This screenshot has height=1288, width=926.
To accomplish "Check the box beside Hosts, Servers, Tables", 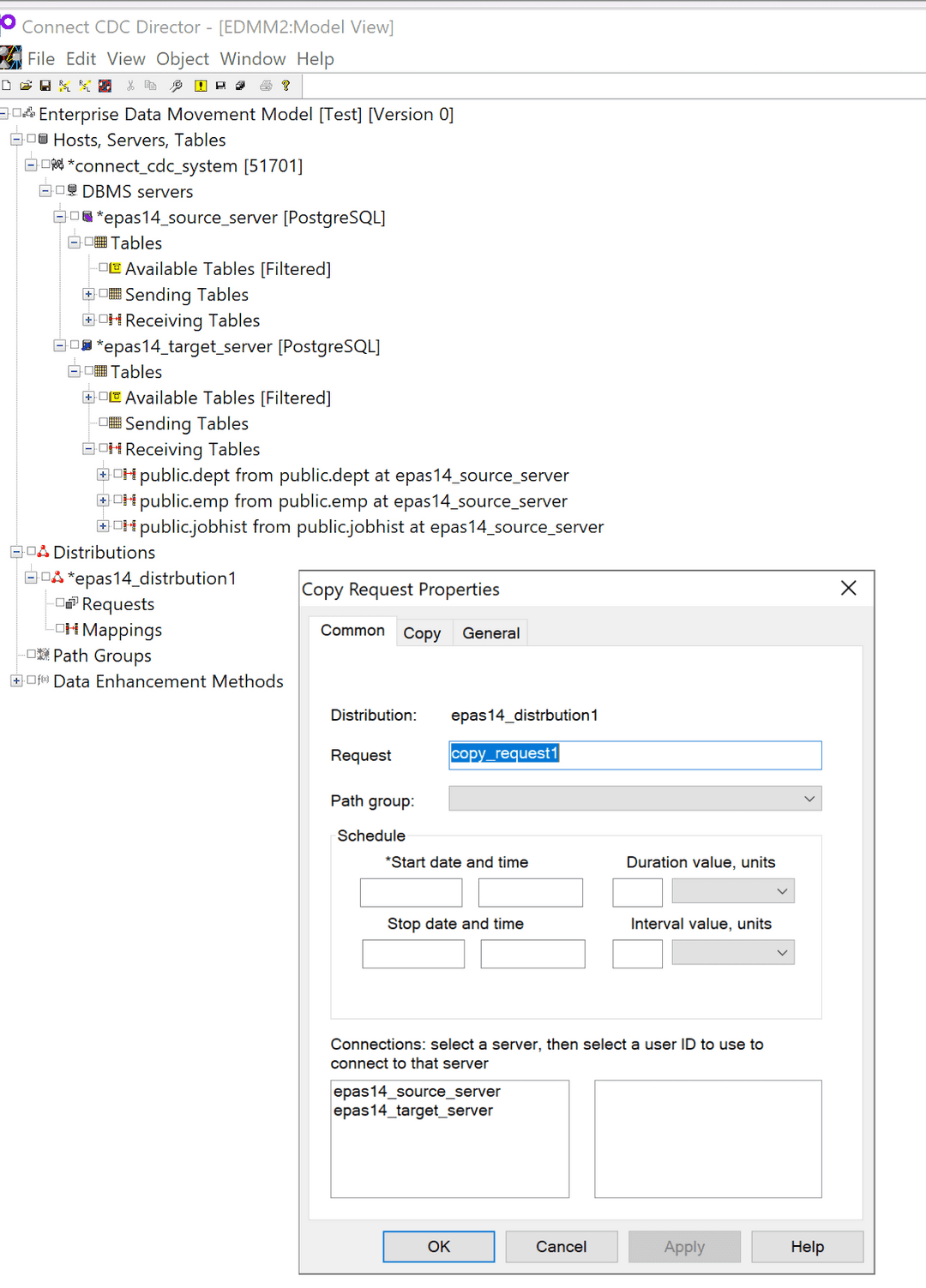I will [32, 139].
